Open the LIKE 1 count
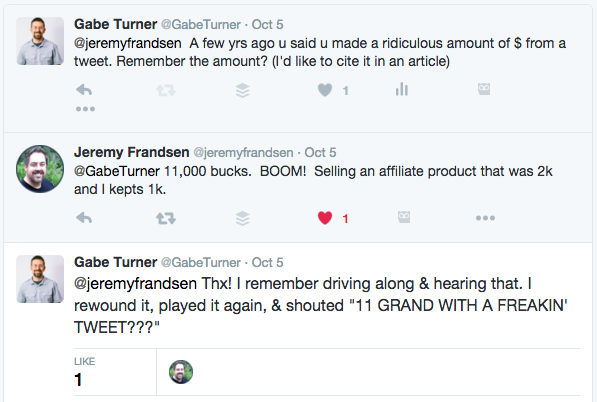Viewport: 597px width, 402px height. [85, 372]
